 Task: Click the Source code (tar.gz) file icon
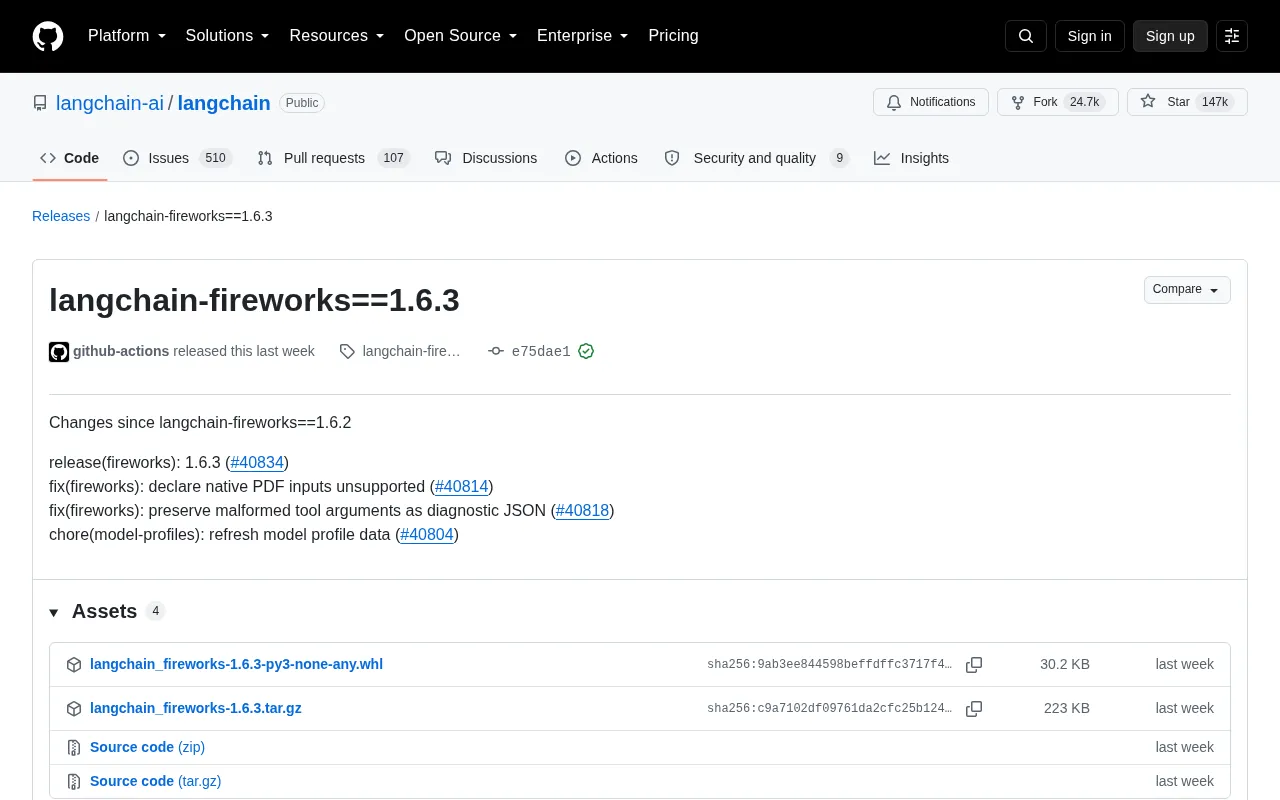[74, 781]
